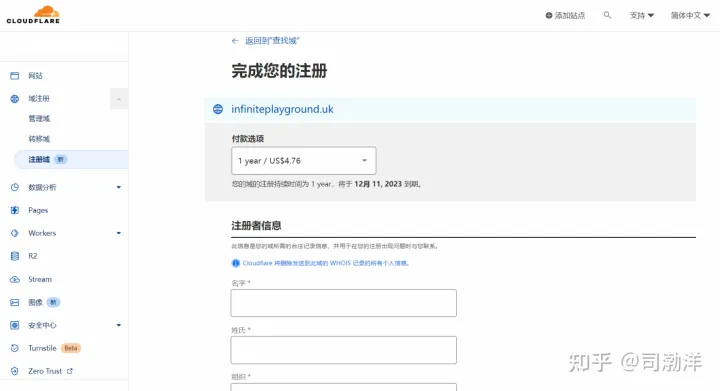
Task: Click the external link icon beside Zero Trust
Action: (x=70, y=371)
